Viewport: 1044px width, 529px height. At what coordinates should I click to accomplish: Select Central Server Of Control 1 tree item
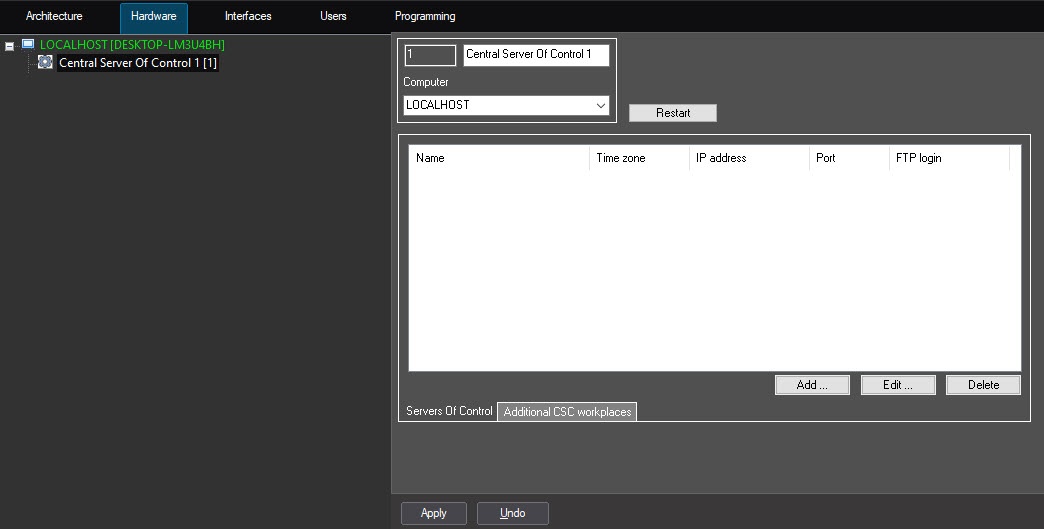138,63
